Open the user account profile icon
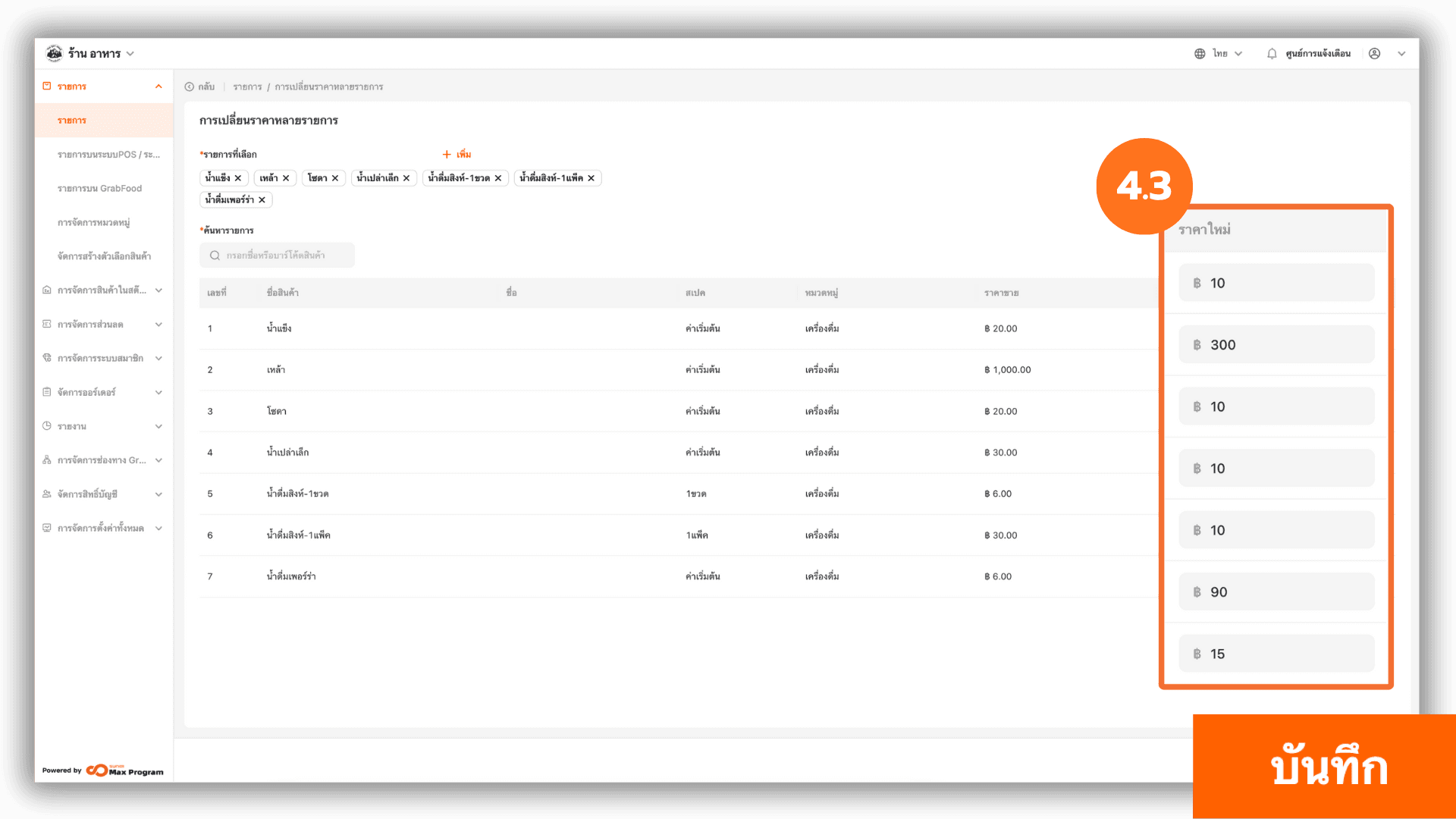1456x819 pixels. pos(1374,54)
